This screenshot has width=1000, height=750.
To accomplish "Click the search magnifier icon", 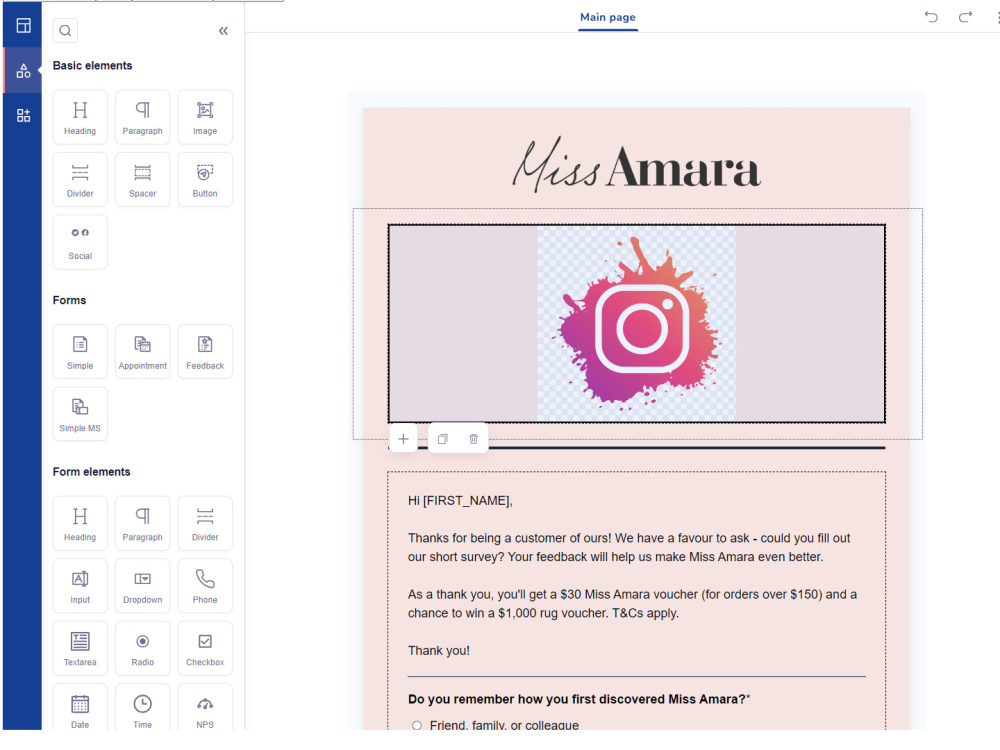I will (x=65, y=31).
